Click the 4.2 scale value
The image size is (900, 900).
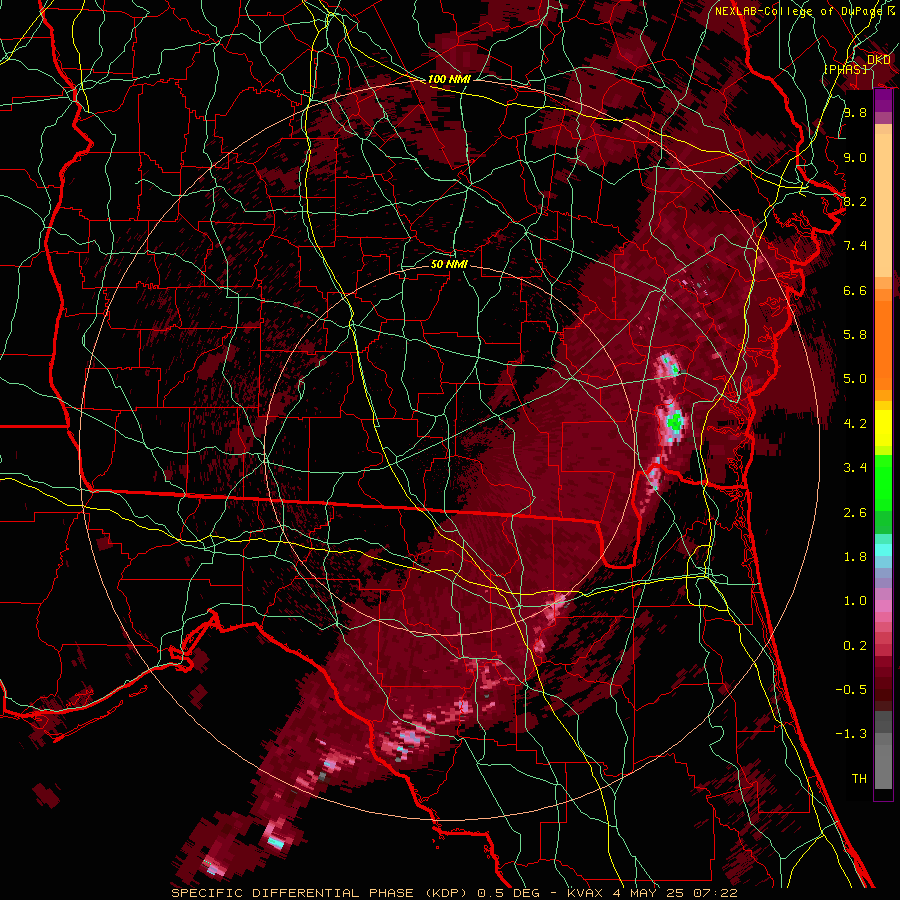tap(855, 424)
